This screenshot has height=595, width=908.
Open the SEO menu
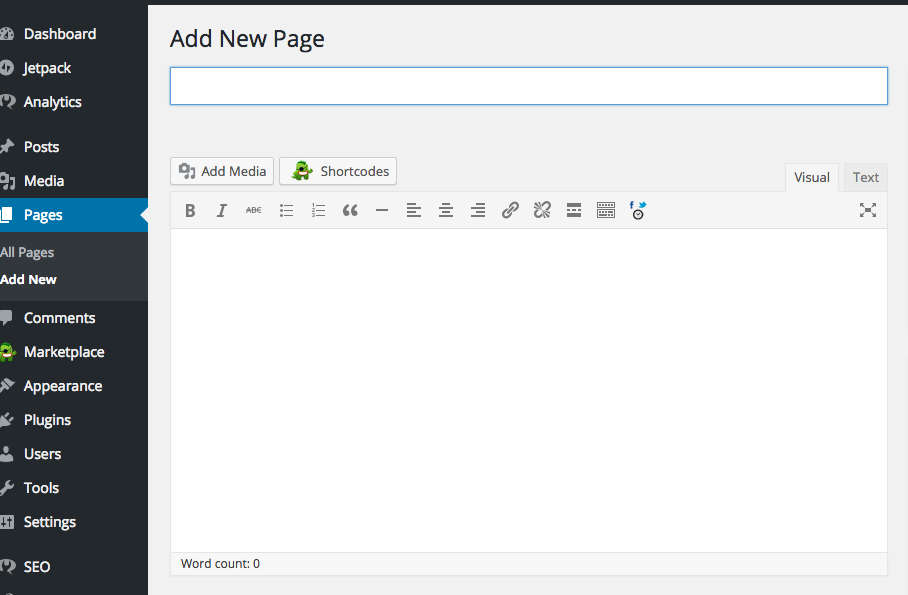pos(36,567)
